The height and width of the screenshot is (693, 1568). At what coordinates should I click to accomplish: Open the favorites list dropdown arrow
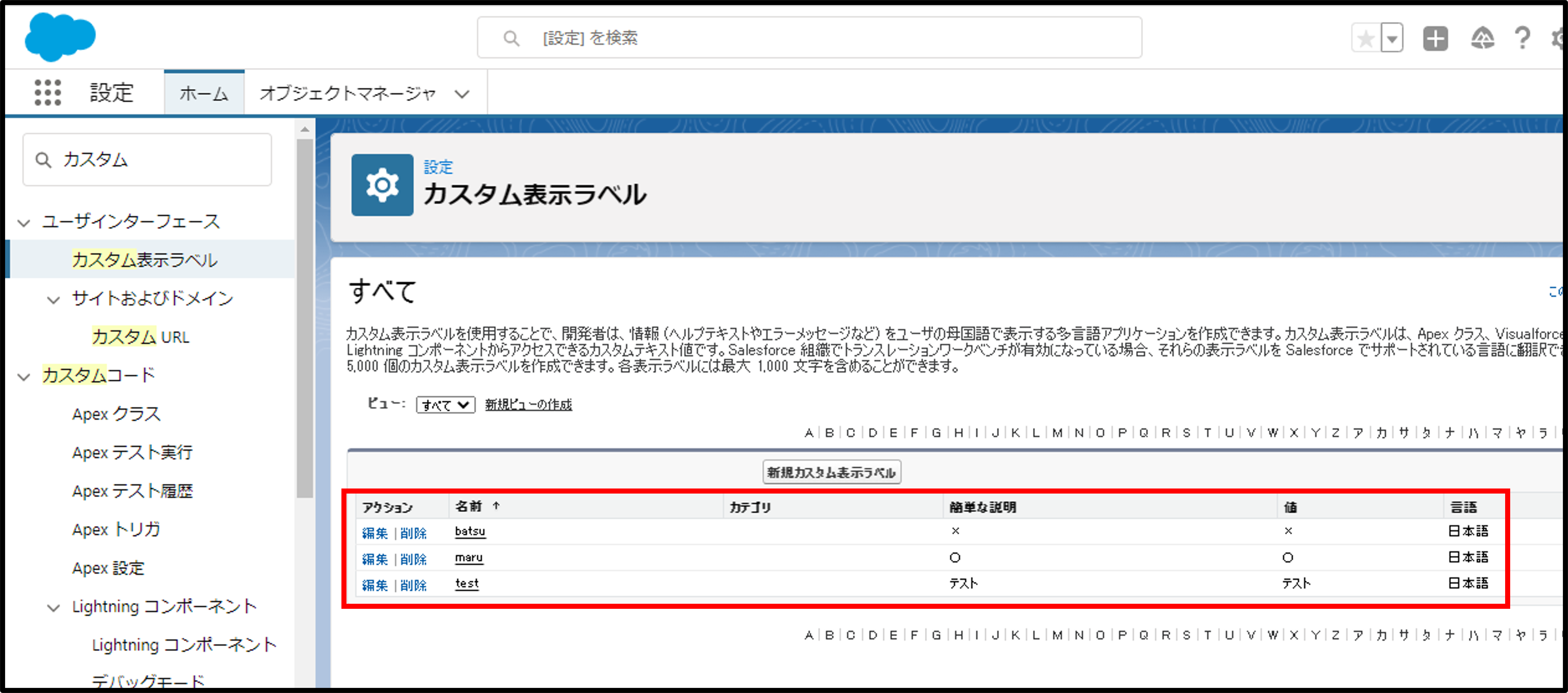(1392, 39)
